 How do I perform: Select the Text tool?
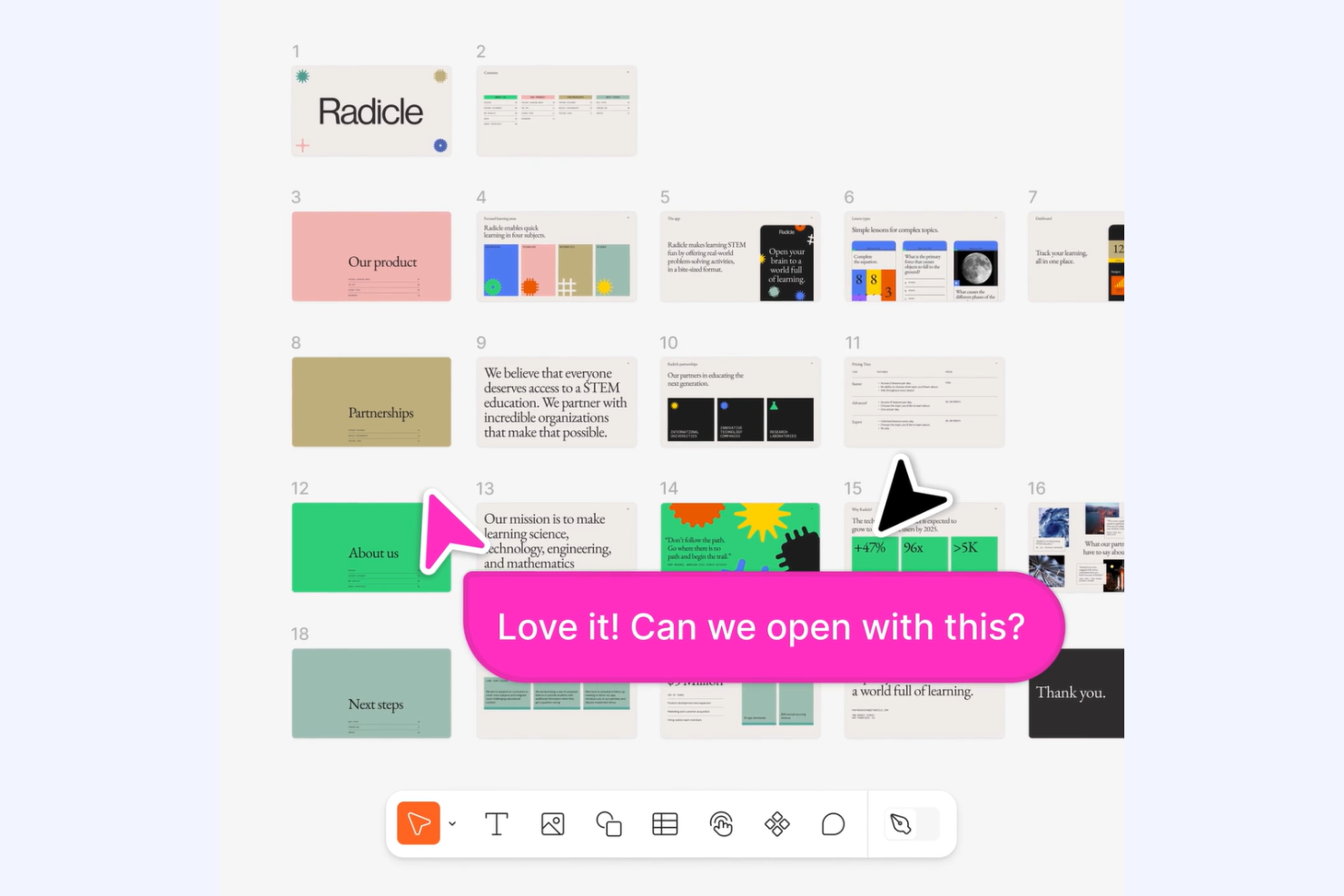coord(496,824)
